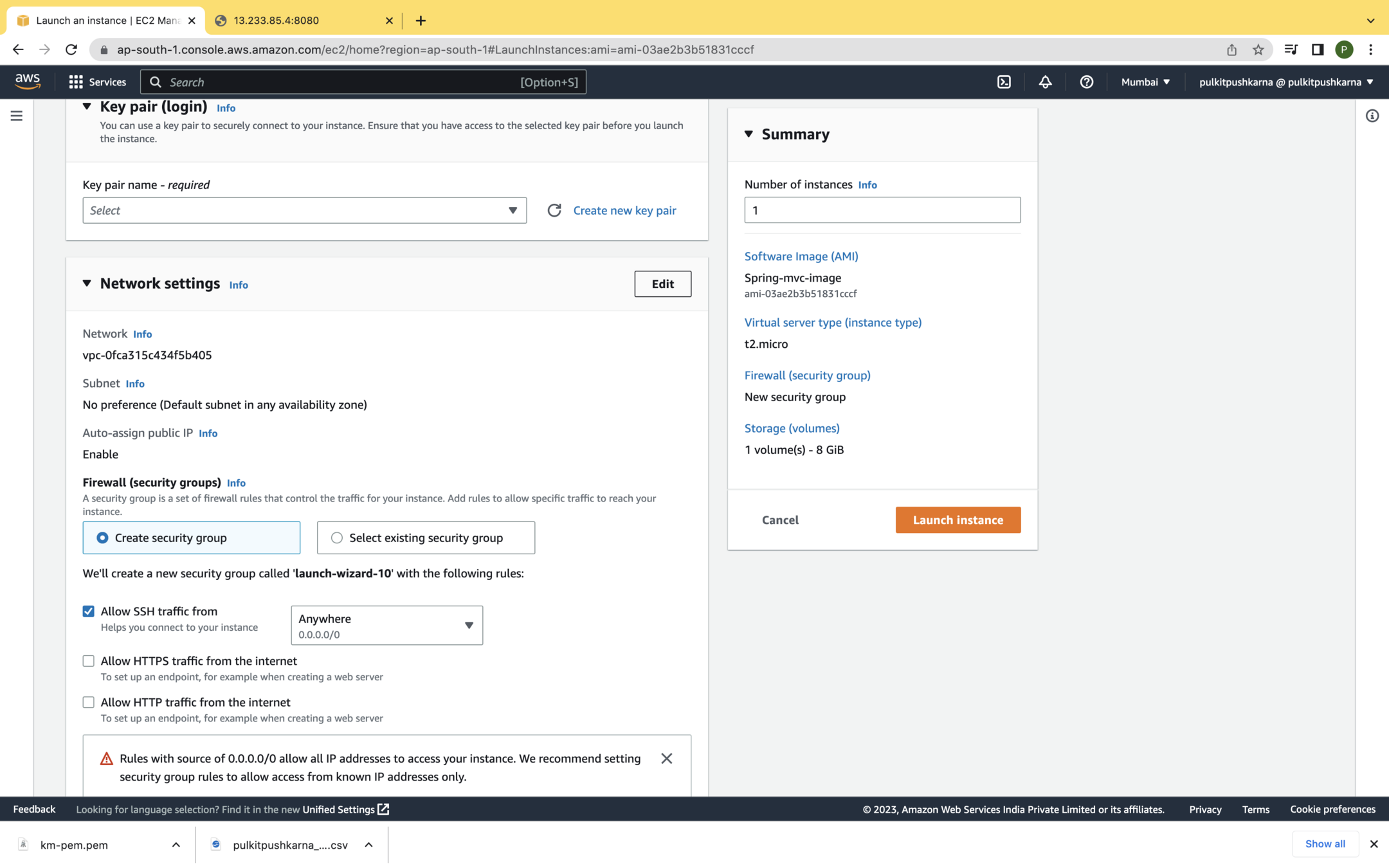Open the Key pair name dropdown
This screenshot has height=868, width=1389.
(x=304, y=210)
